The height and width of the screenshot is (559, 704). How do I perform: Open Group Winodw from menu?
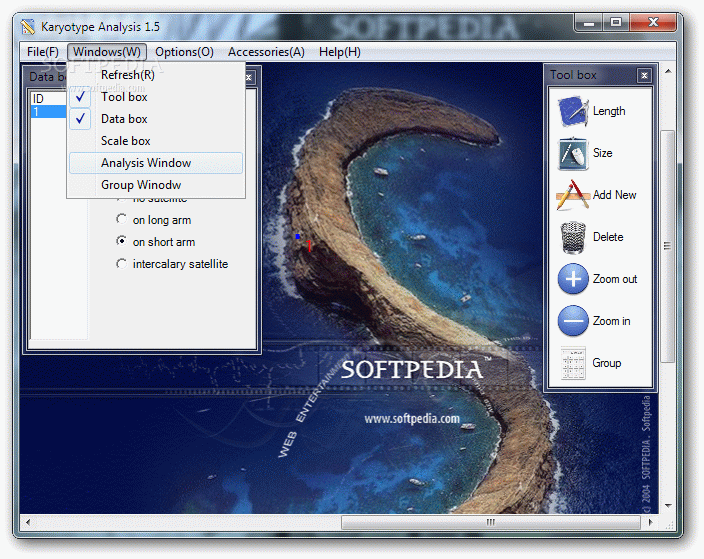coord(156,185)
